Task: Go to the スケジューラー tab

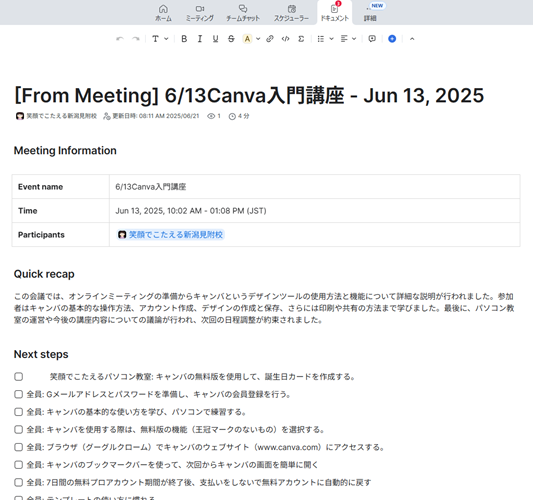Action: click(x=291, y=13)
